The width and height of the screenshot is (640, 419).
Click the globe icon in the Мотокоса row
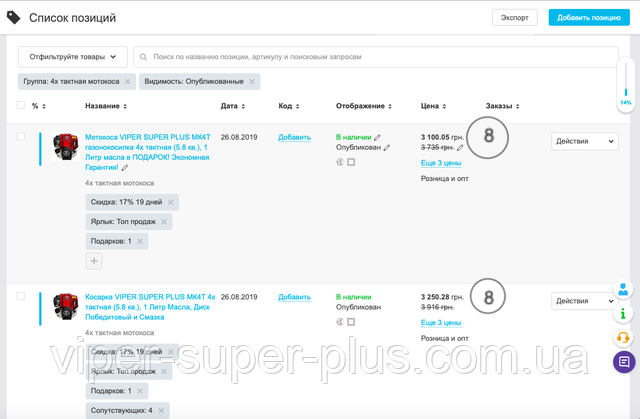tap(340, 162)
